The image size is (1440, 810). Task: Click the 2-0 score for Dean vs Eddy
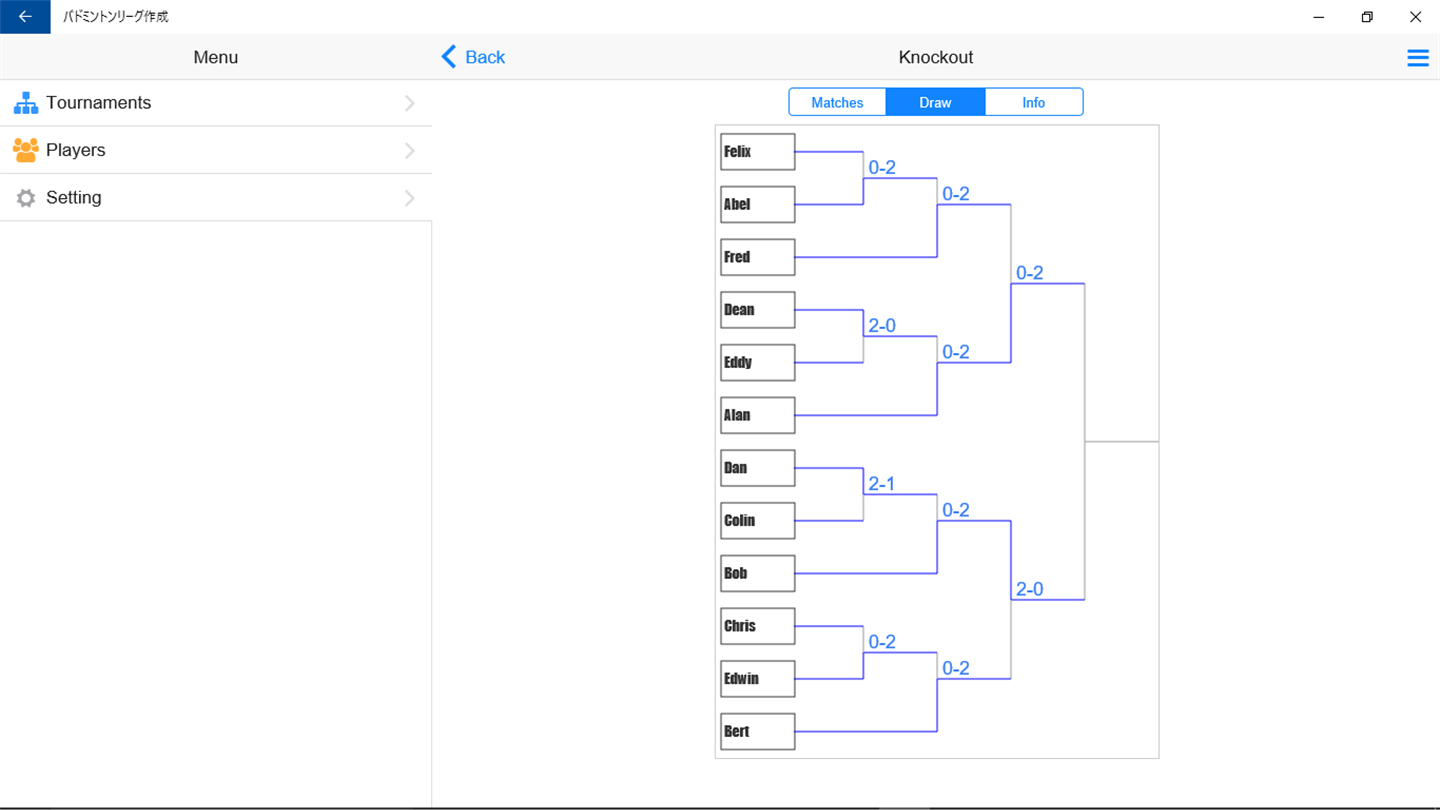click(x=881, y=326)
